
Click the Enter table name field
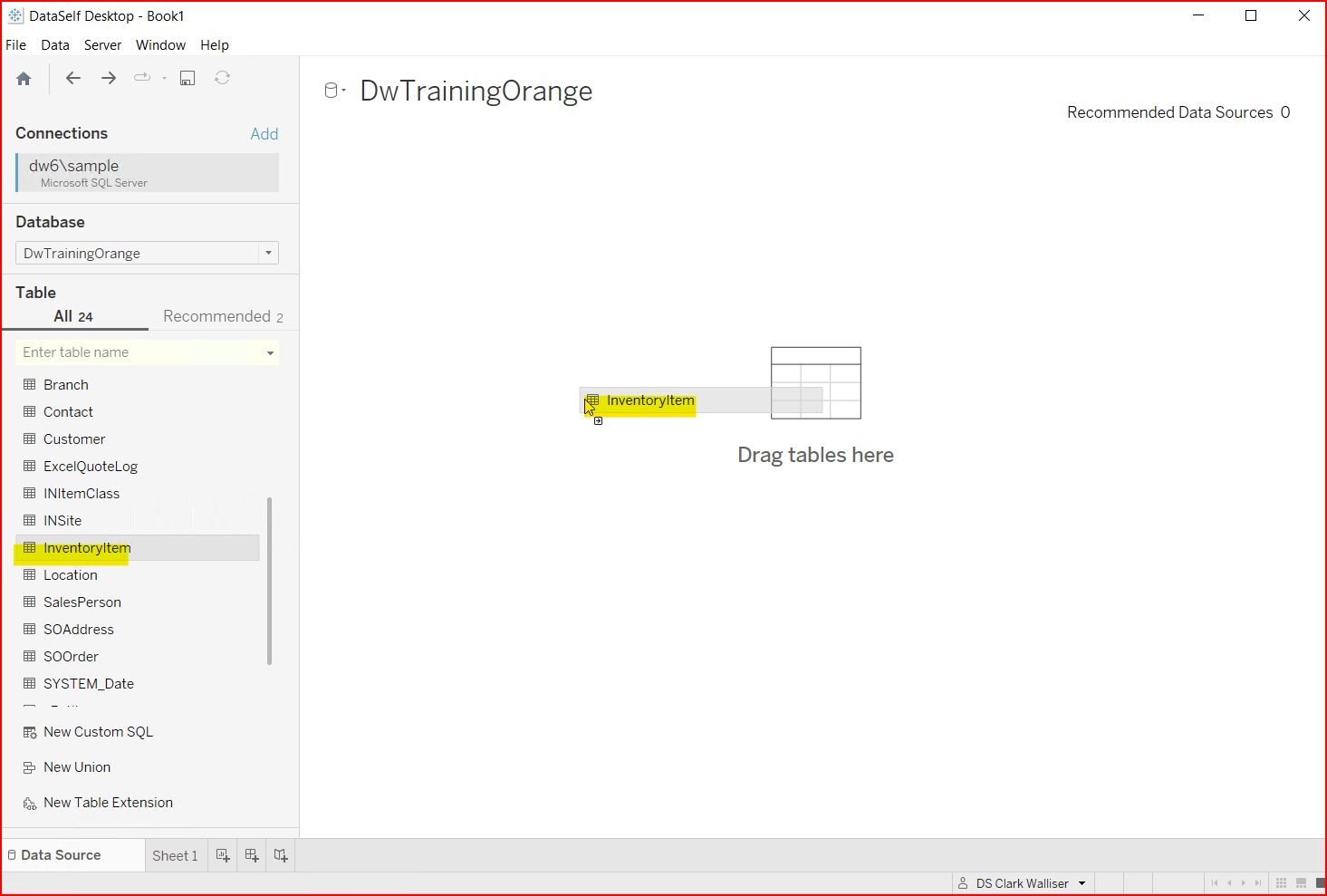pyautogui.click(x=136, y=352)
